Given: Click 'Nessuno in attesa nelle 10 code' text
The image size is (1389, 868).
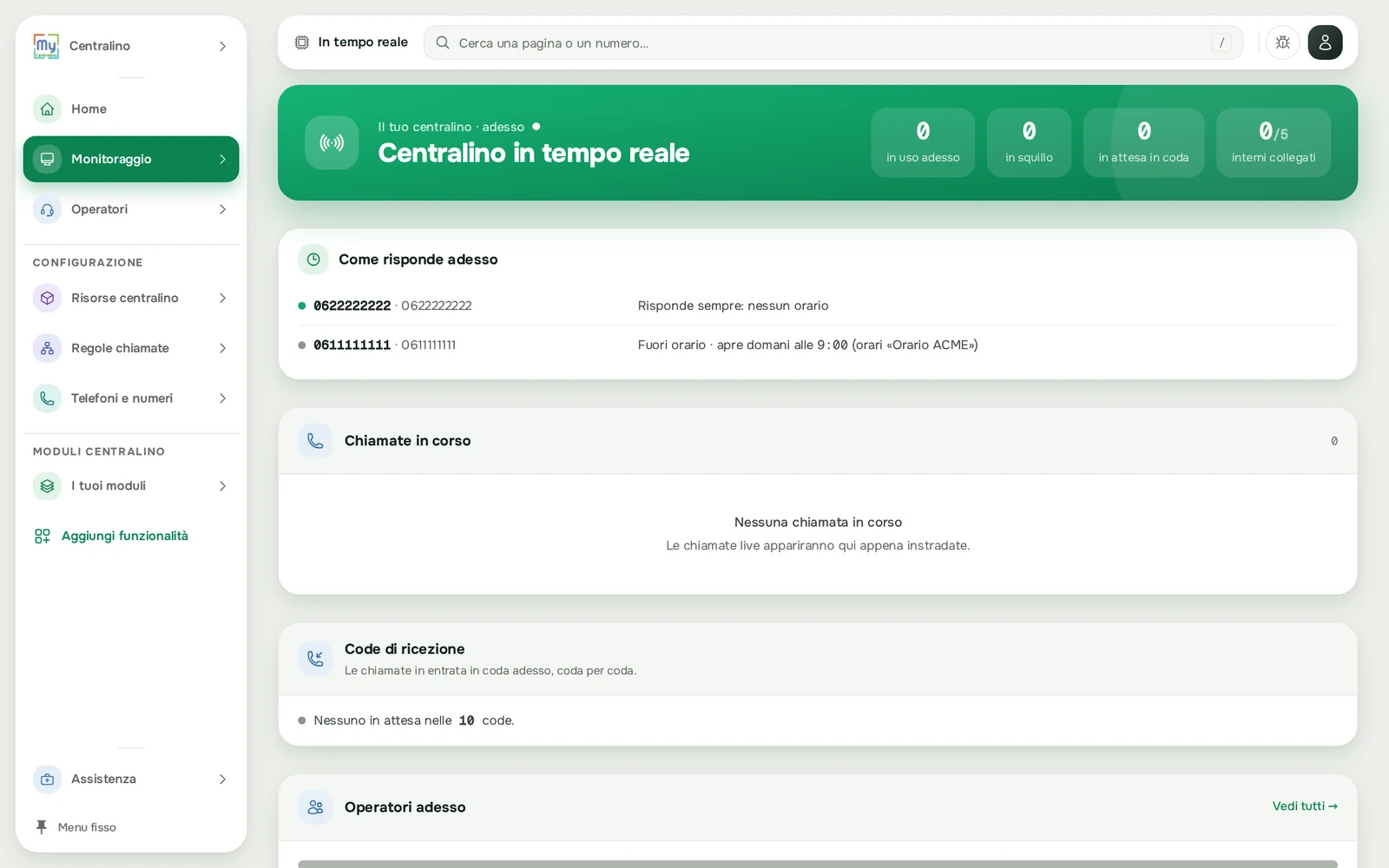Looking at the screenshot, I should click(414, 720).
